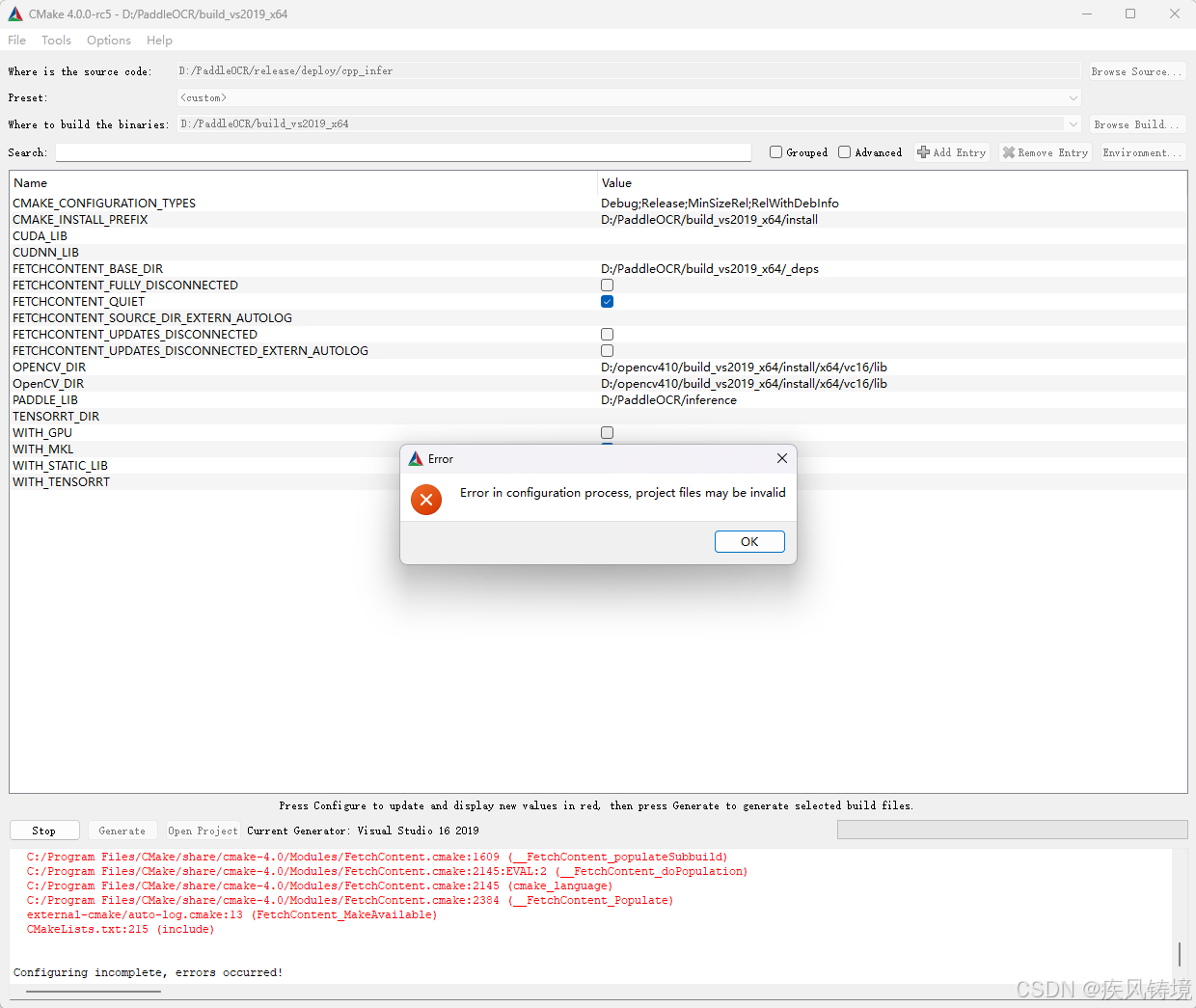Click the Stop button
Viewport: 1196px width, 1008px height.
(x=44, y=831)
